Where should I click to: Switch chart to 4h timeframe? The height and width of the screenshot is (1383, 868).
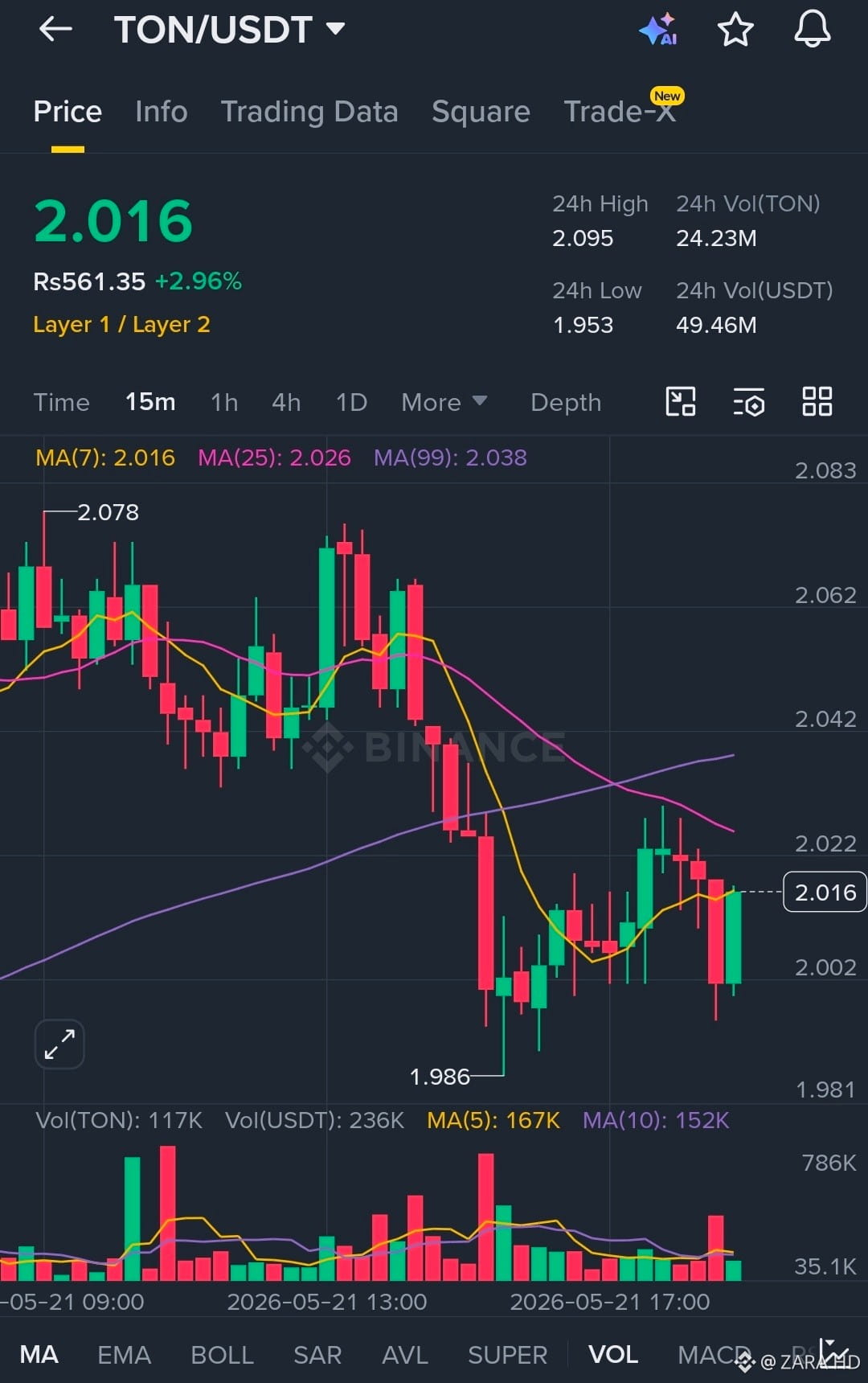click(286, 402)
